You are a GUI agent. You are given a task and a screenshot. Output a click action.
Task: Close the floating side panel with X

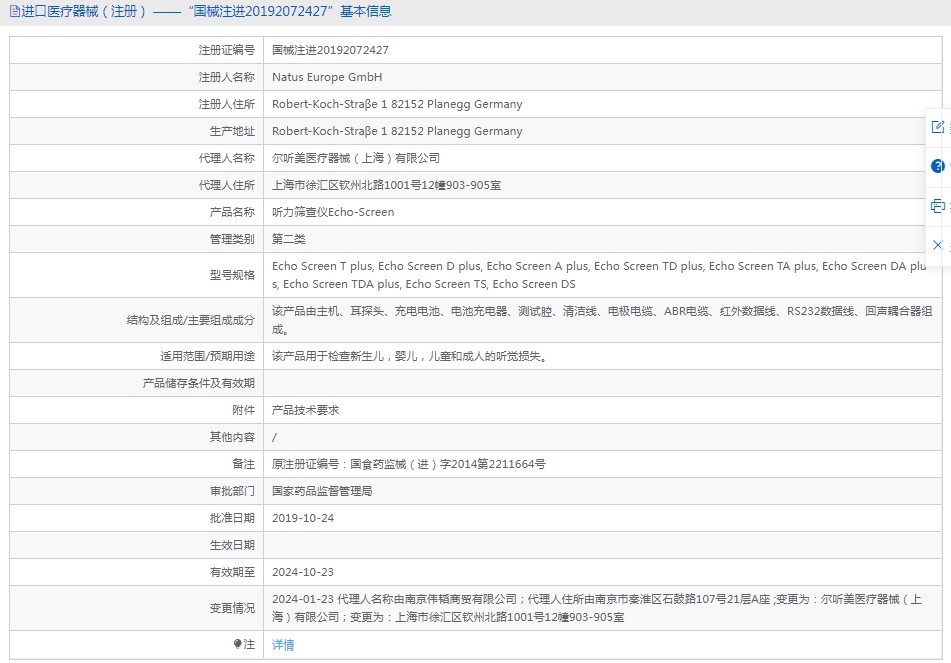tap(937, 245)
